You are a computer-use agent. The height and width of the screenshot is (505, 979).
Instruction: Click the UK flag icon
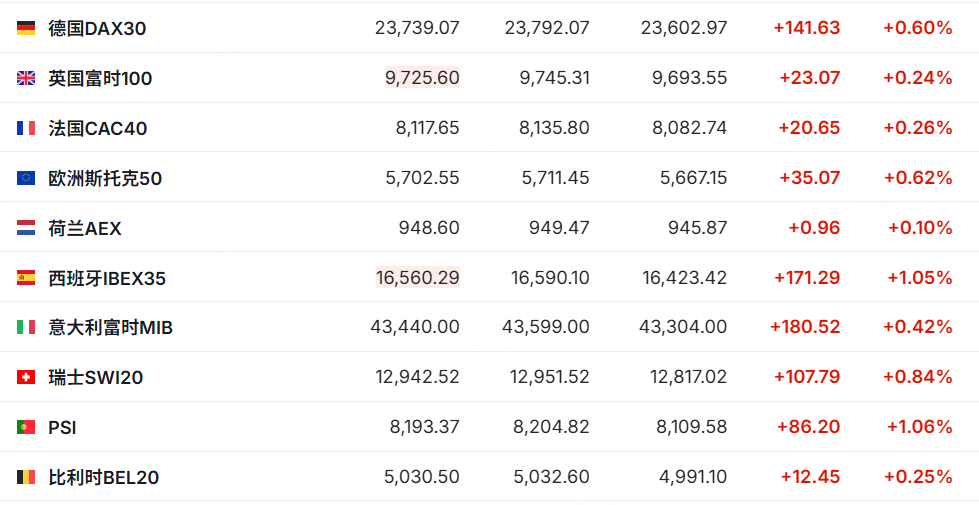coord(26,78)
